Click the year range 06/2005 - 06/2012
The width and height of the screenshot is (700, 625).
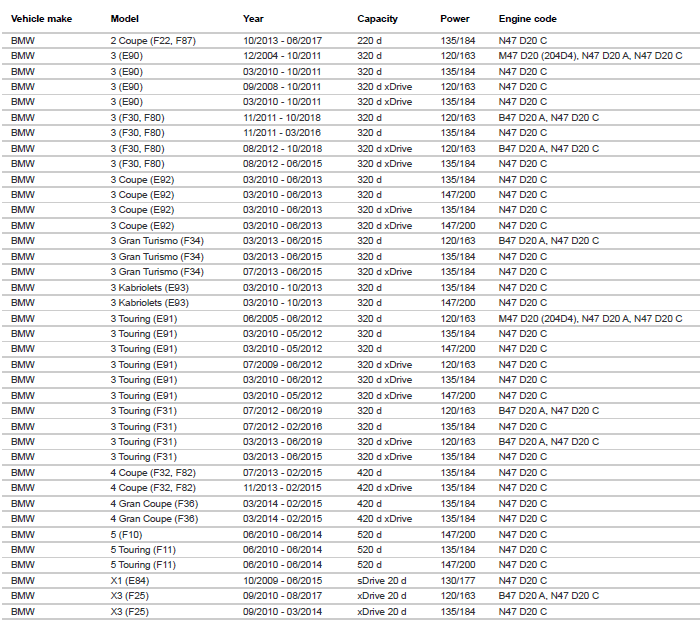tap(282, 318)
